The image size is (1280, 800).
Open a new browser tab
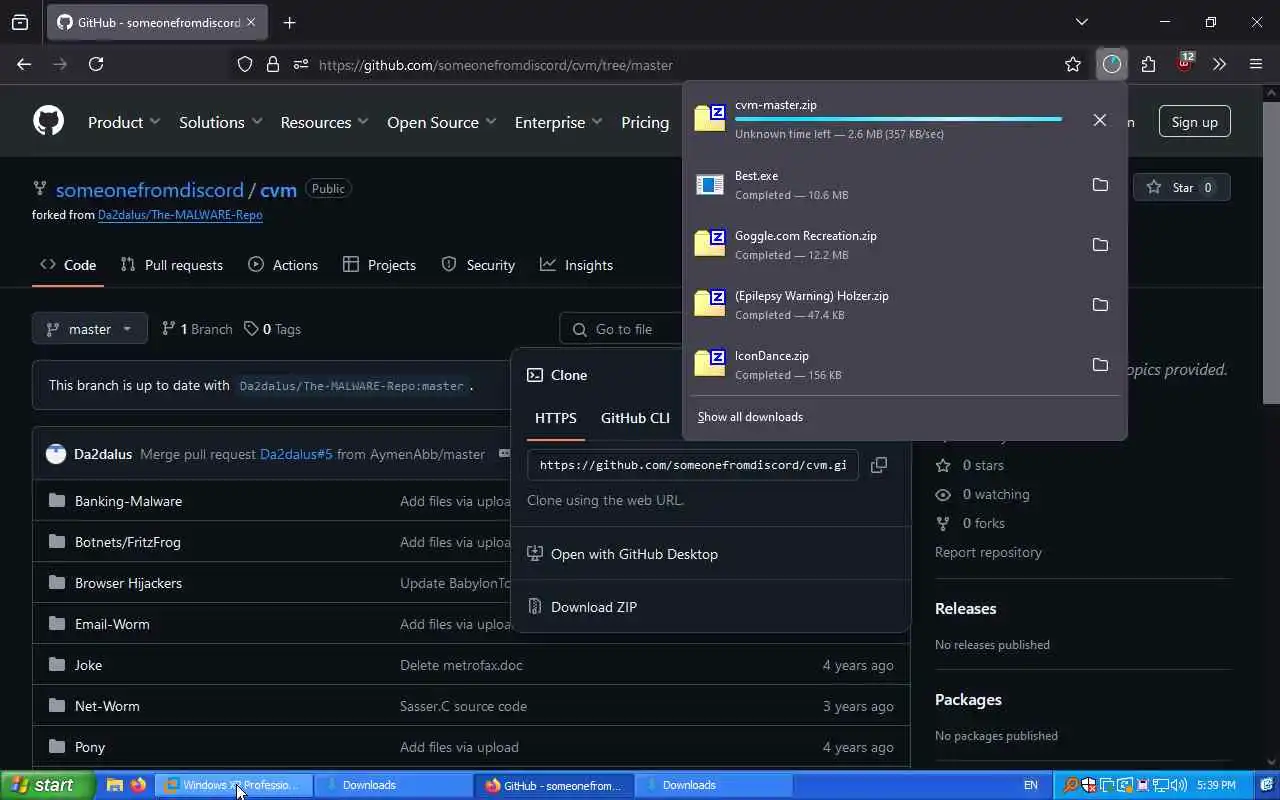pos(290,22)
